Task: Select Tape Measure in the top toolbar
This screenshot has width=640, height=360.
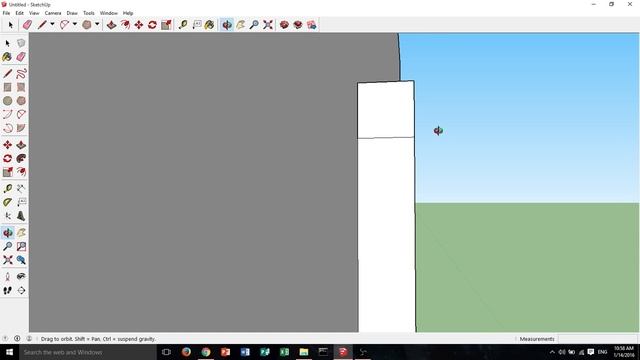Action: pyautogui.click(x=182, y=25)
